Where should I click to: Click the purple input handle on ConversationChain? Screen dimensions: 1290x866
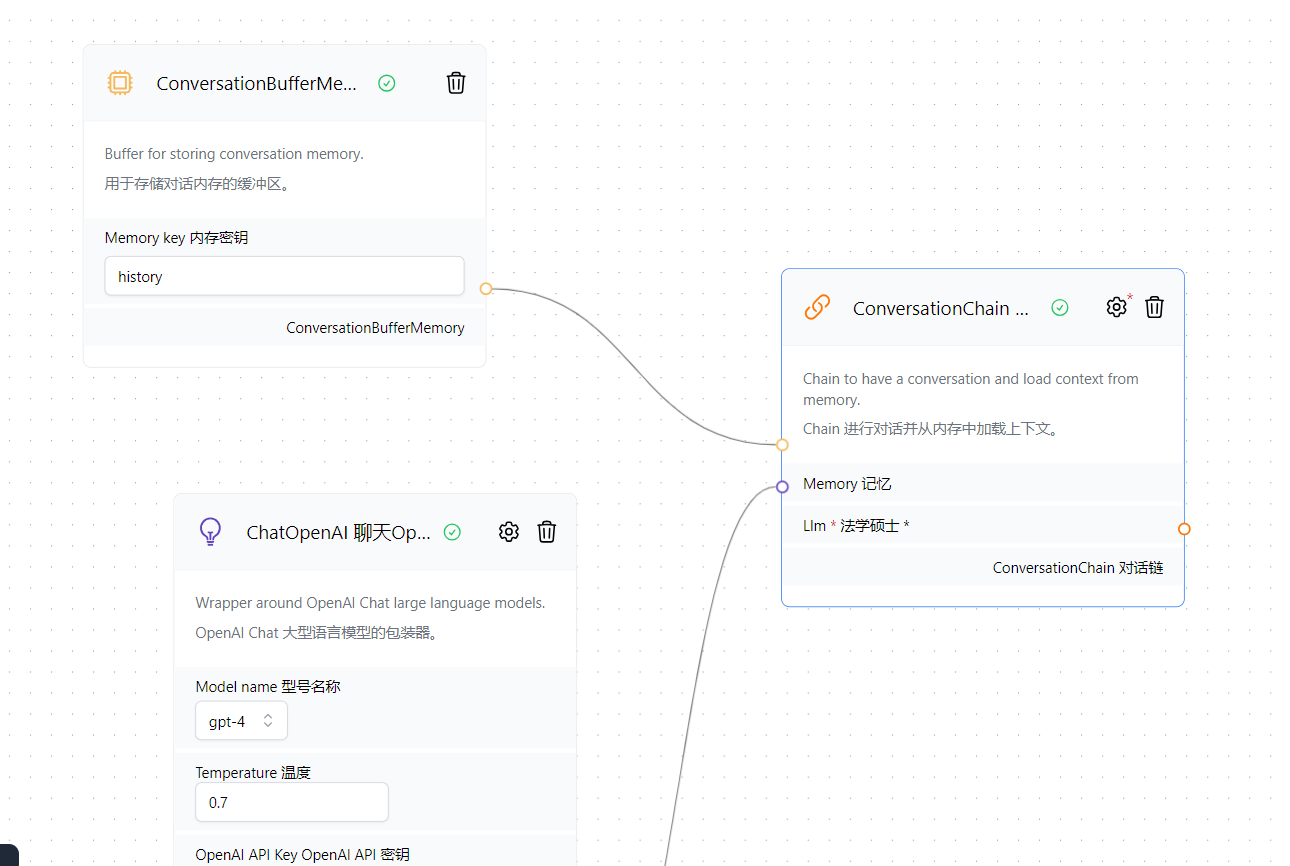[782, 487]
